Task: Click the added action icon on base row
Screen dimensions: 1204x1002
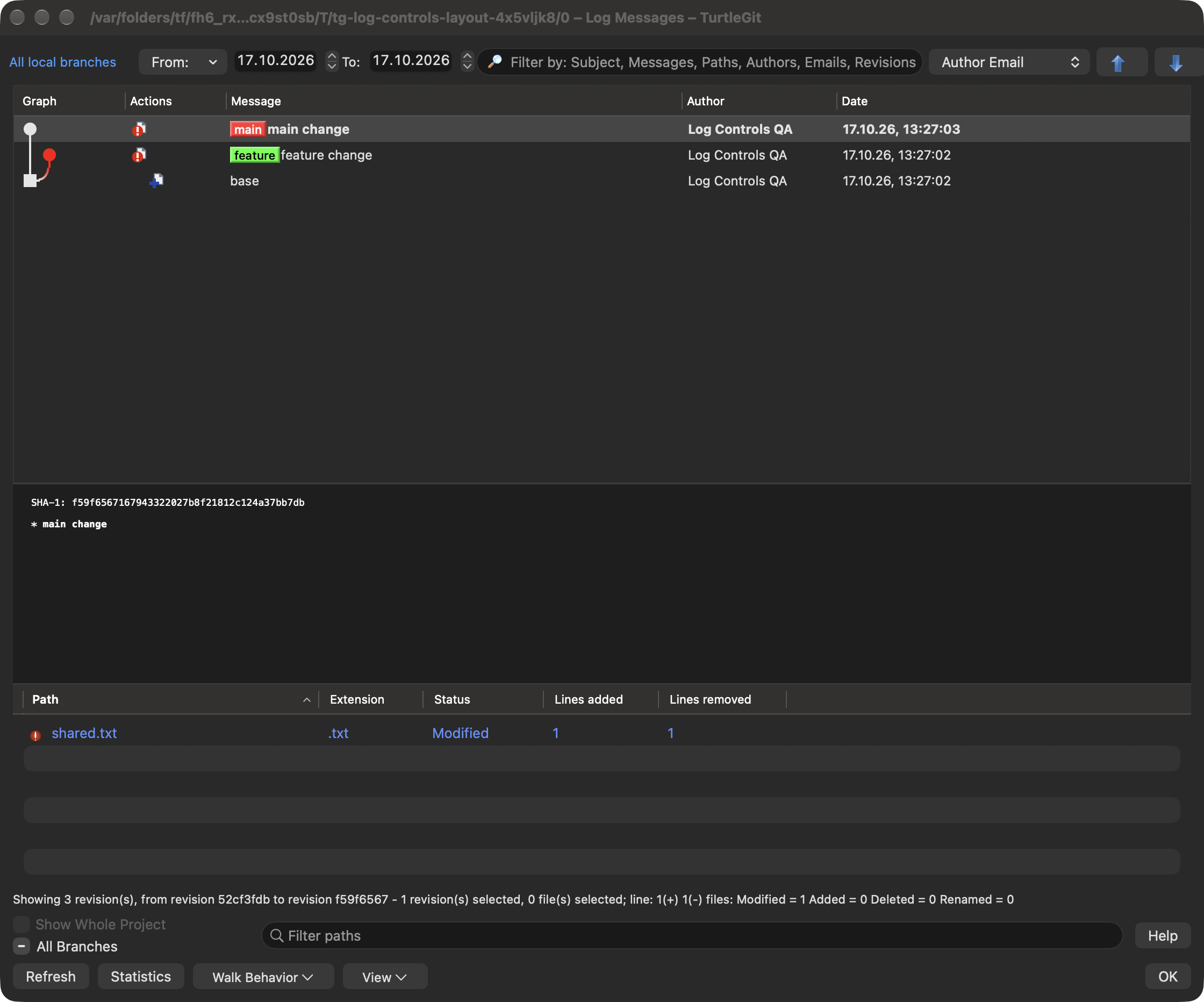Action: pos(156,181)
